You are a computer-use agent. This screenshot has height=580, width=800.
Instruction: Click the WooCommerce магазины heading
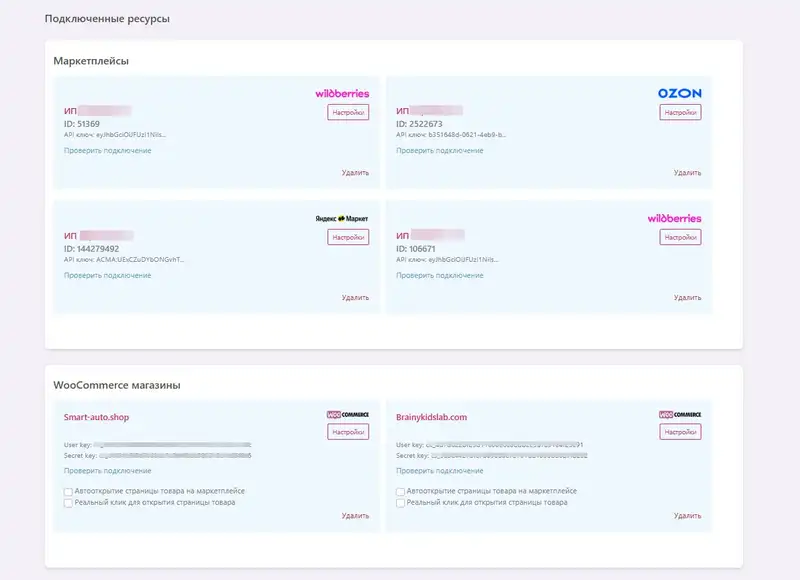pyautogui.click(x=117, y=385)
